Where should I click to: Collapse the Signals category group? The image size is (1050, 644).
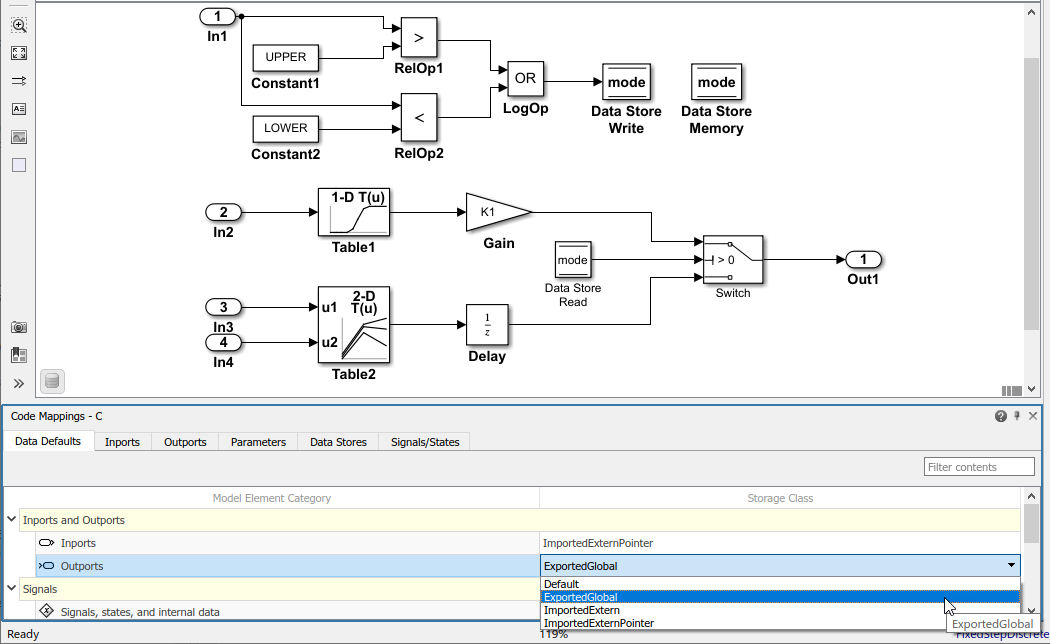coord(11,589)
